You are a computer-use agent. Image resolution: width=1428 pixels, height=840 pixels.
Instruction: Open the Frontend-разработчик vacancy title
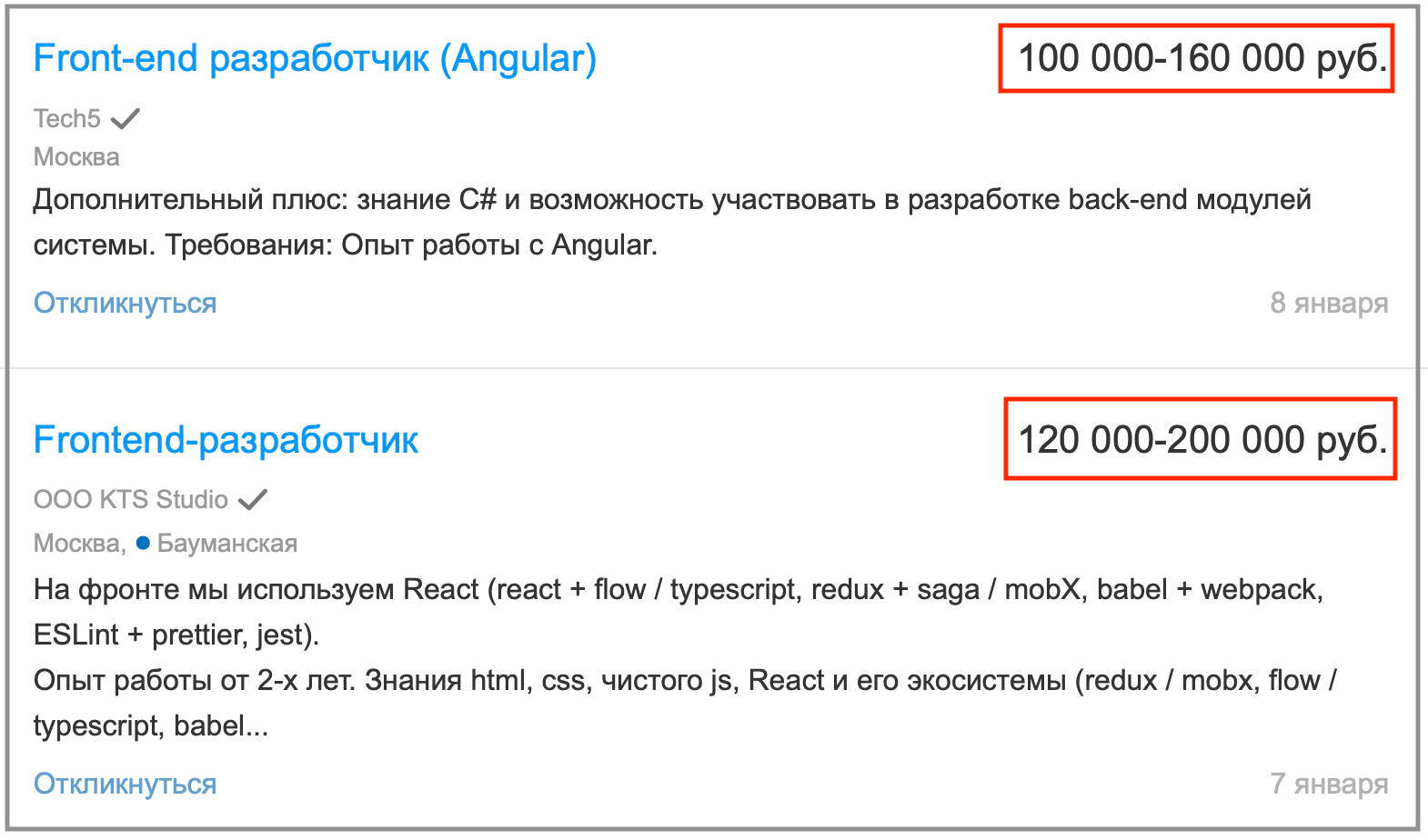tap(226, 440)
